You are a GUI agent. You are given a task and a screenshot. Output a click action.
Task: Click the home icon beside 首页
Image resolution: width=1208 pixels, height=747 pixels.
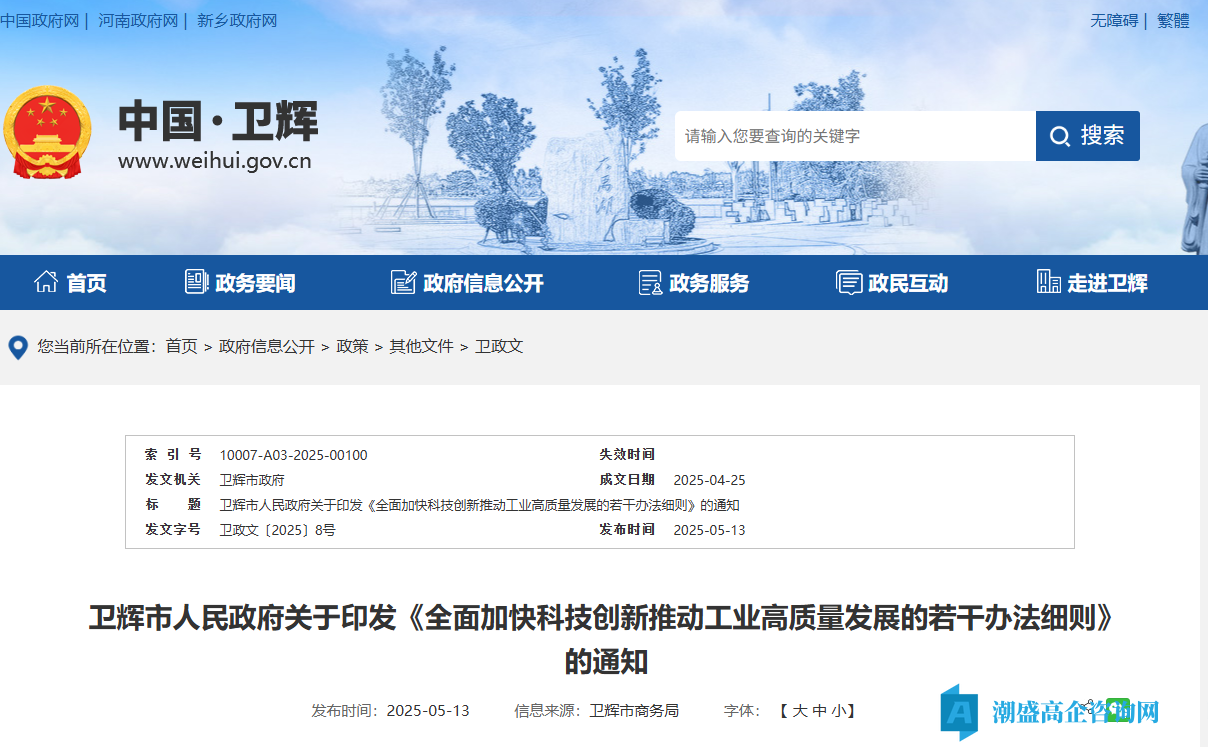[x=45, y=282]
